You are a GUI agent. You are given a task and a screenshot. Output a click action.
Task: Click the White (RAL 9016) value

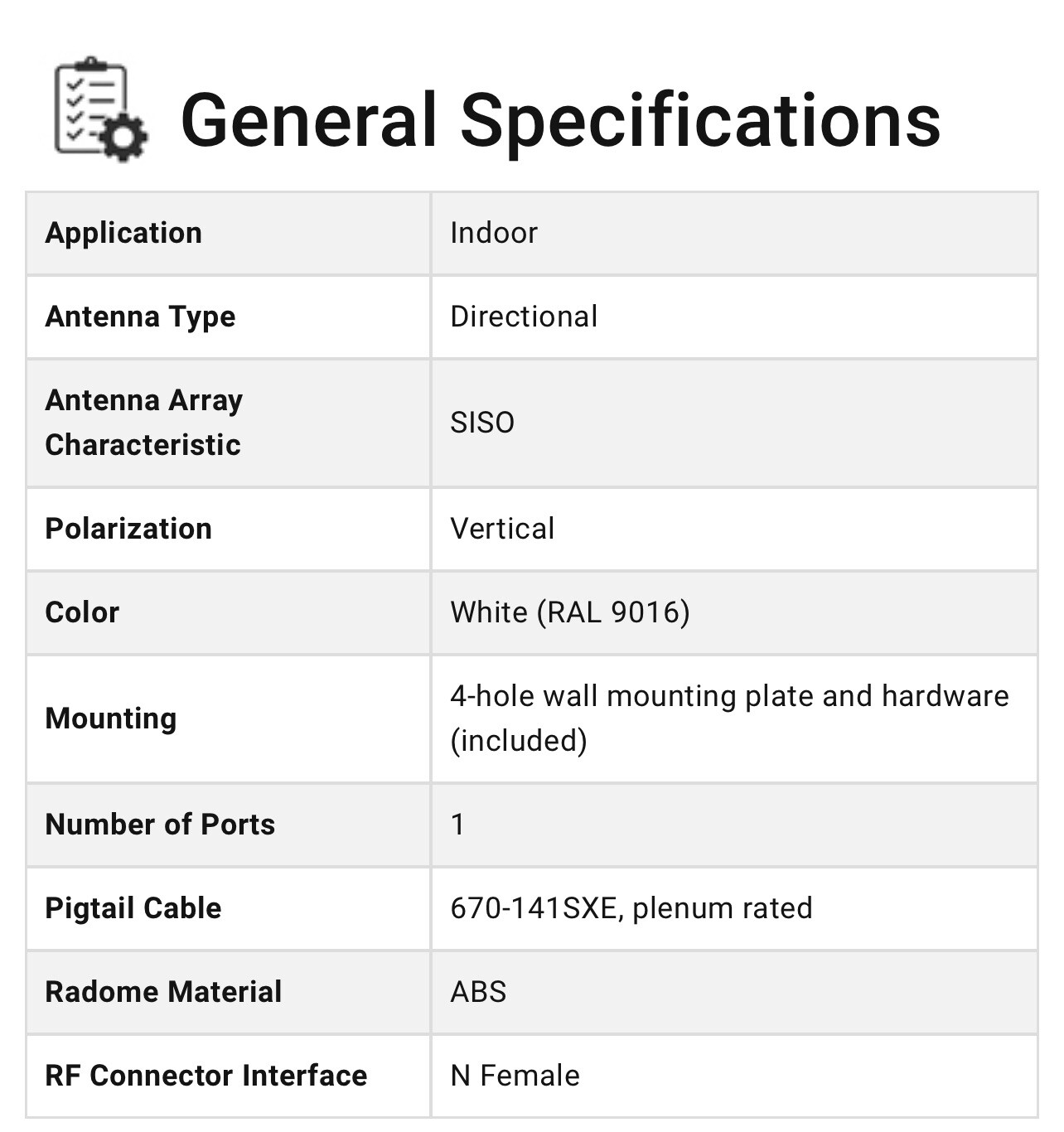click(x=570, y=612)
